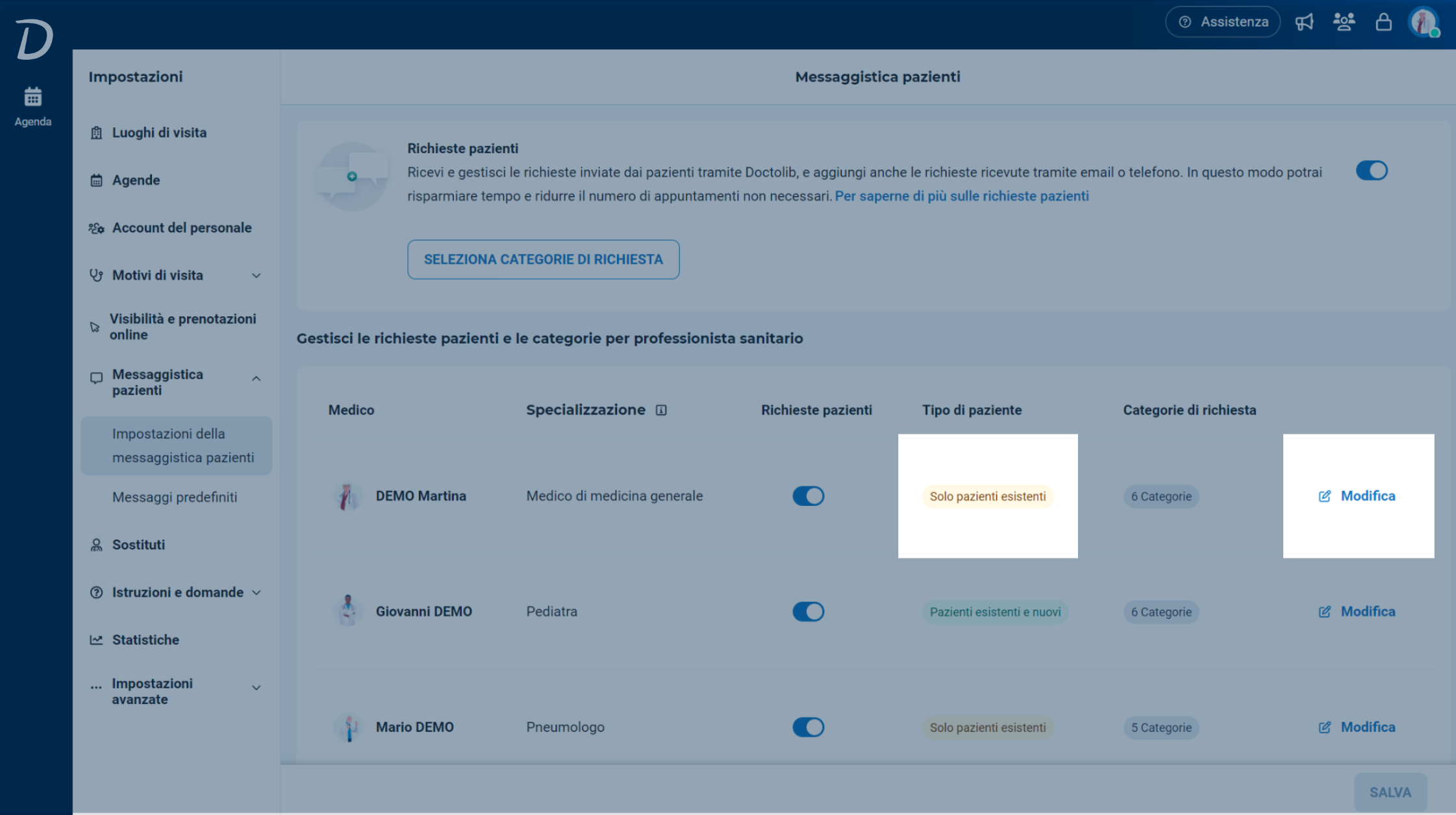Click the Specializzazione info icon

661,410
